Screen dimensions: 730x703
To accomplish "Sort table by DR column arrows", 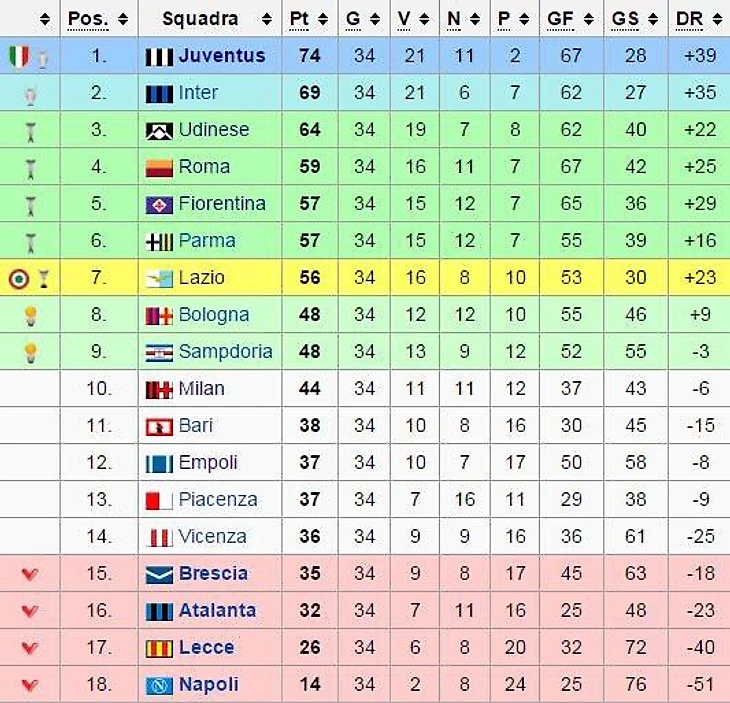I will coord(717,19).
